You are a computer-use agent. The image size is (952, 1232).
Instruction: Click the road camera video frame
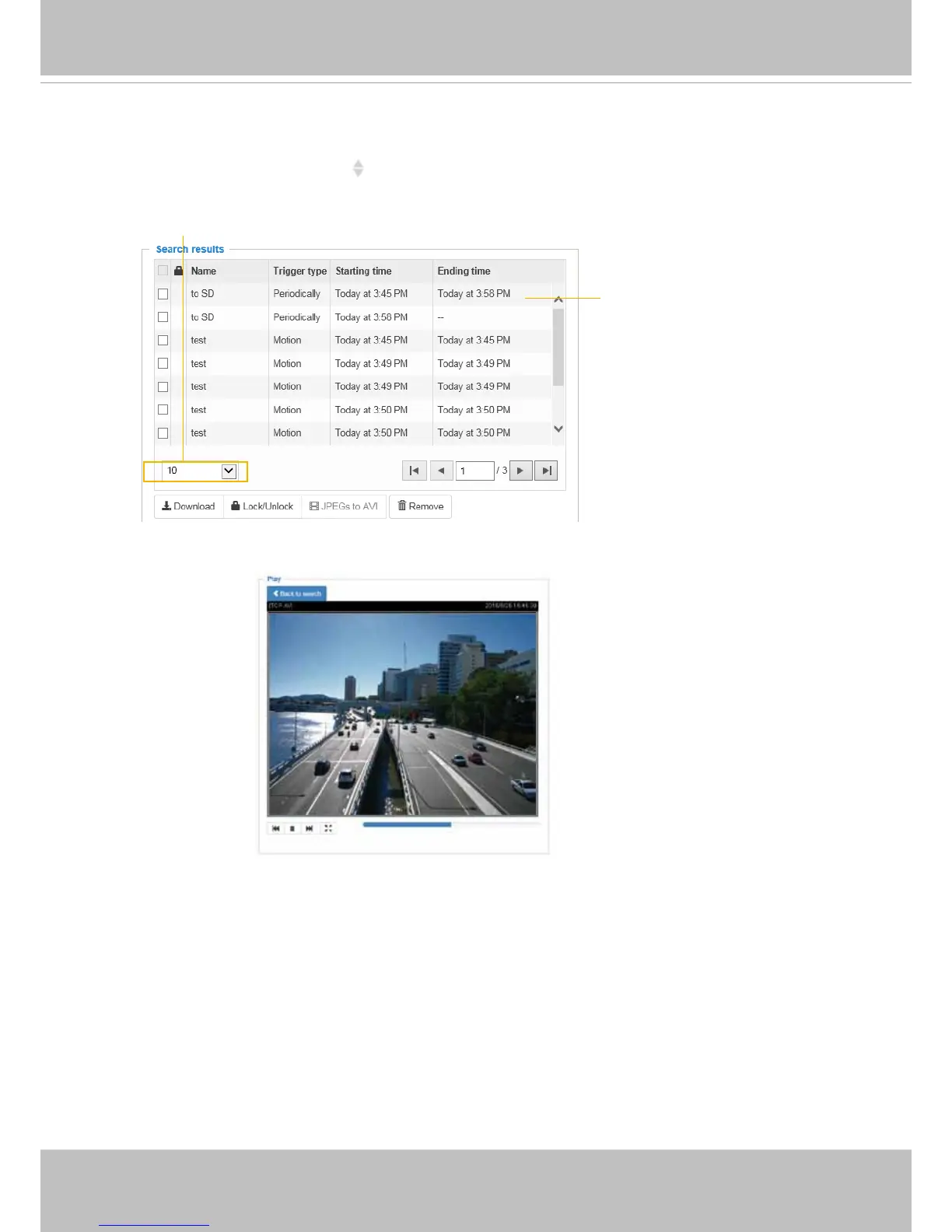(x=402, y=714)
